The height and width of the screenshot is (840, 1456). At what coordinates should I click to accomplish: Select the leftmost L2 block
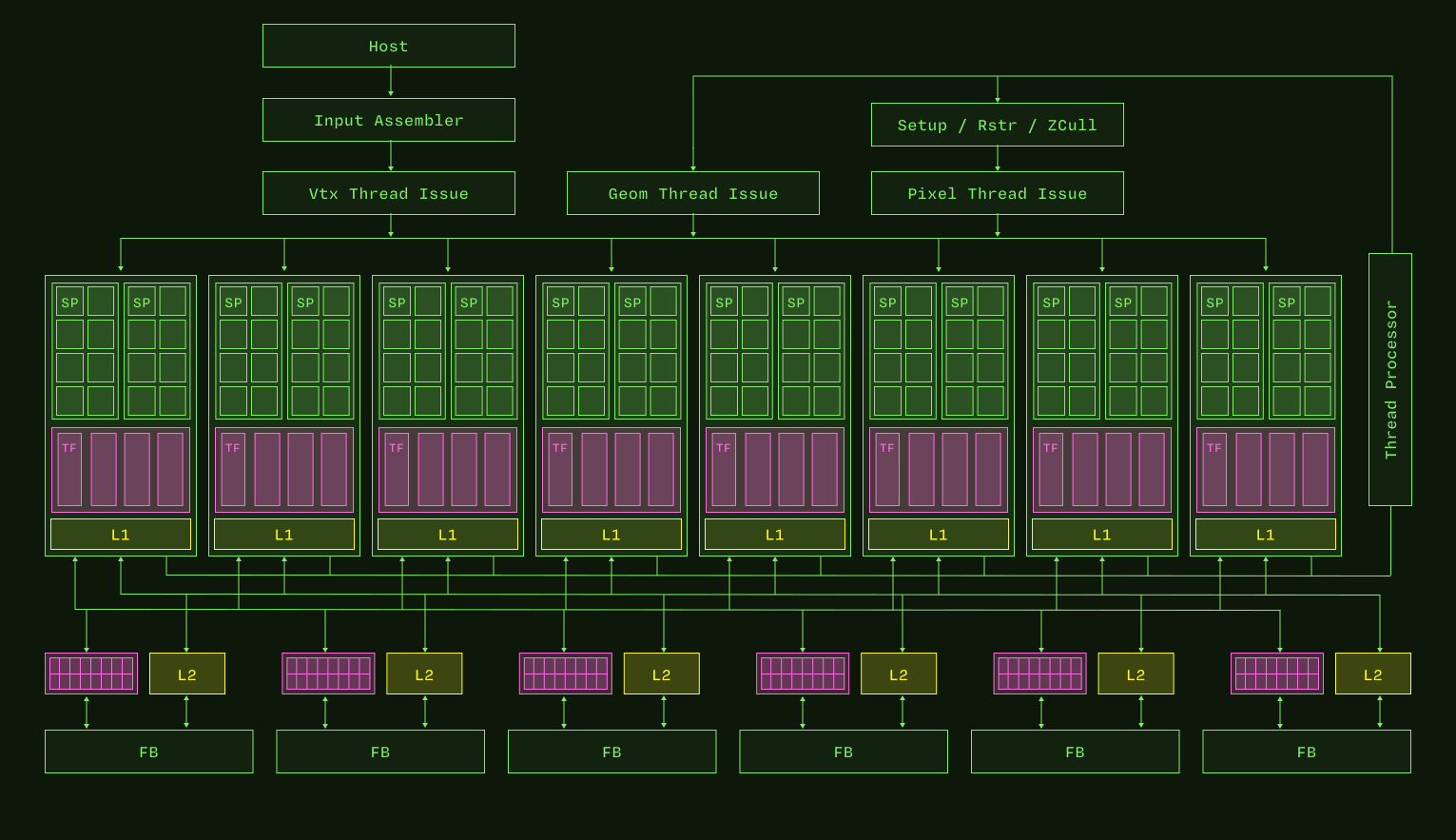pyautogui.click(x=187, y=674)
